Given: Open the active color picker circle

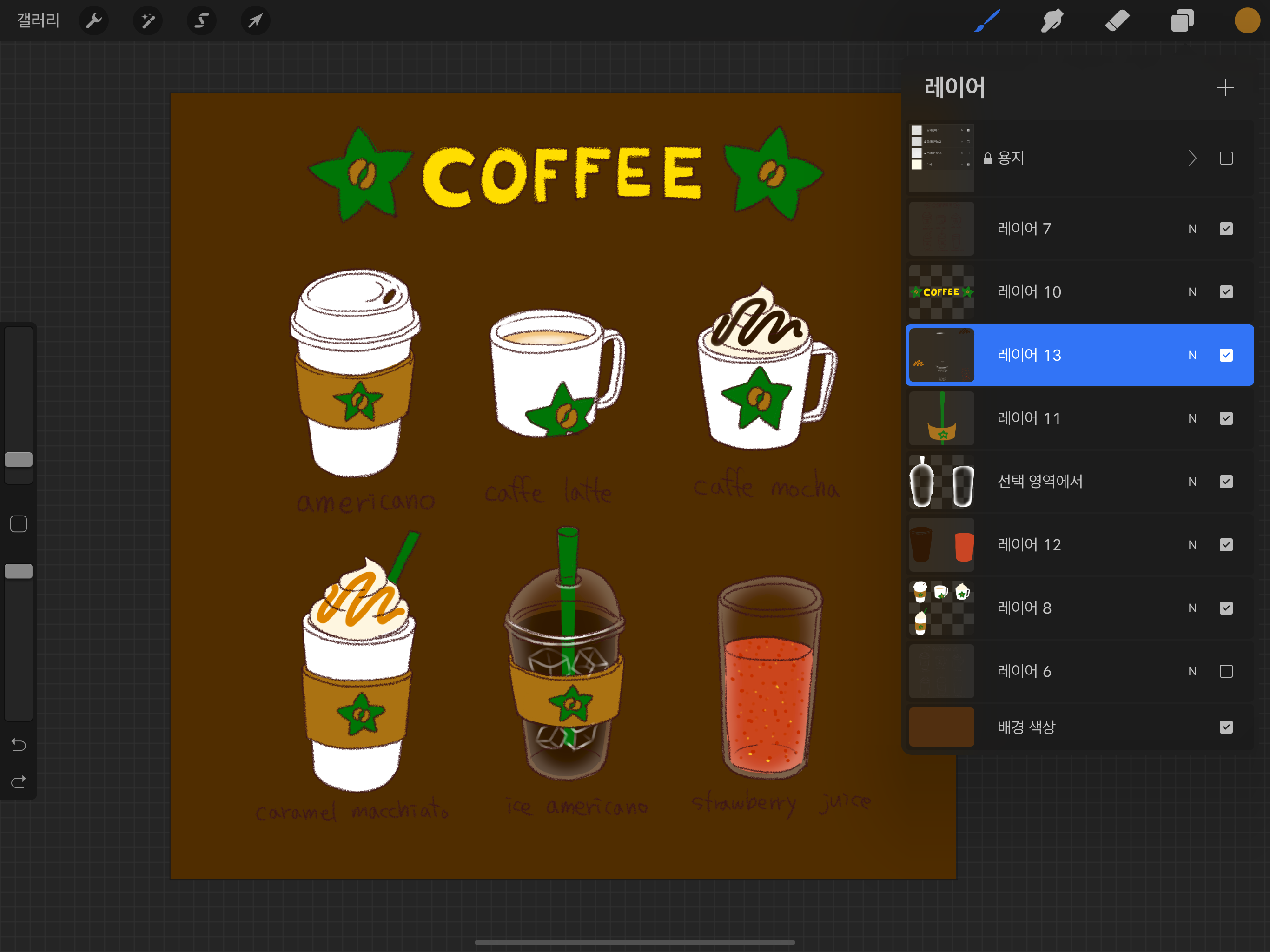Looking at the screenshot, I should click(x=1247, y=20).
